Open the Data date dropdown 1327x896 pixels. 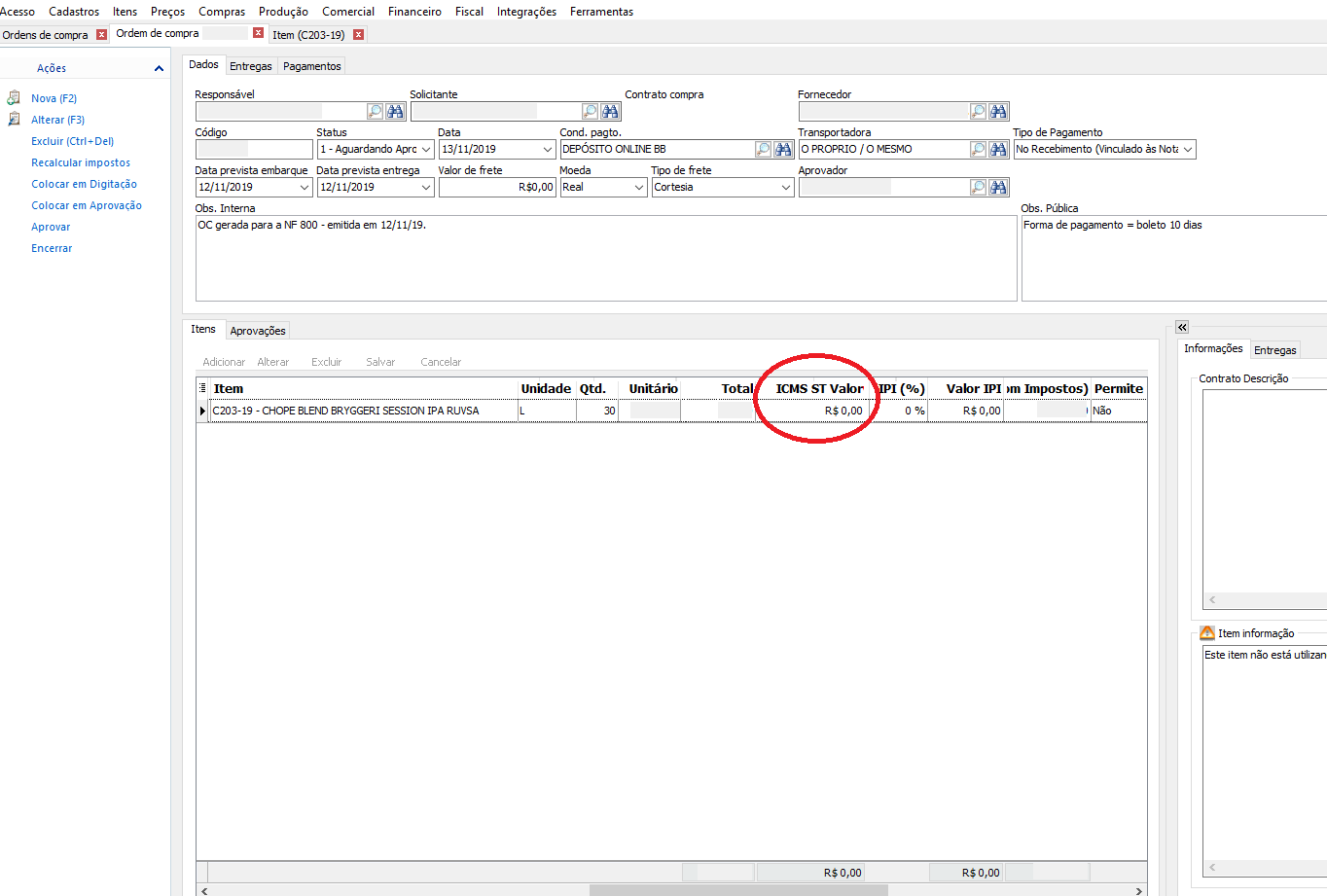pyautogui.click(x=548, y=149)
